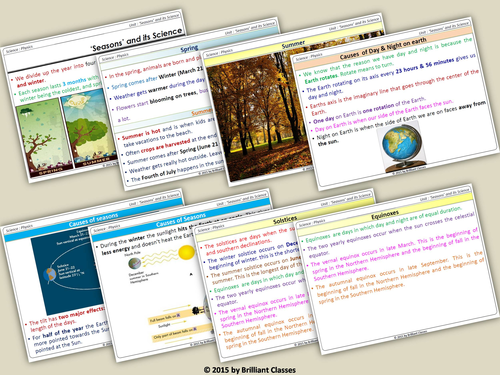Image resolution: width=500 pixels, height=375 pixels.
Task: Select the rainy tree illustration
Action: (x=42, y=137)
